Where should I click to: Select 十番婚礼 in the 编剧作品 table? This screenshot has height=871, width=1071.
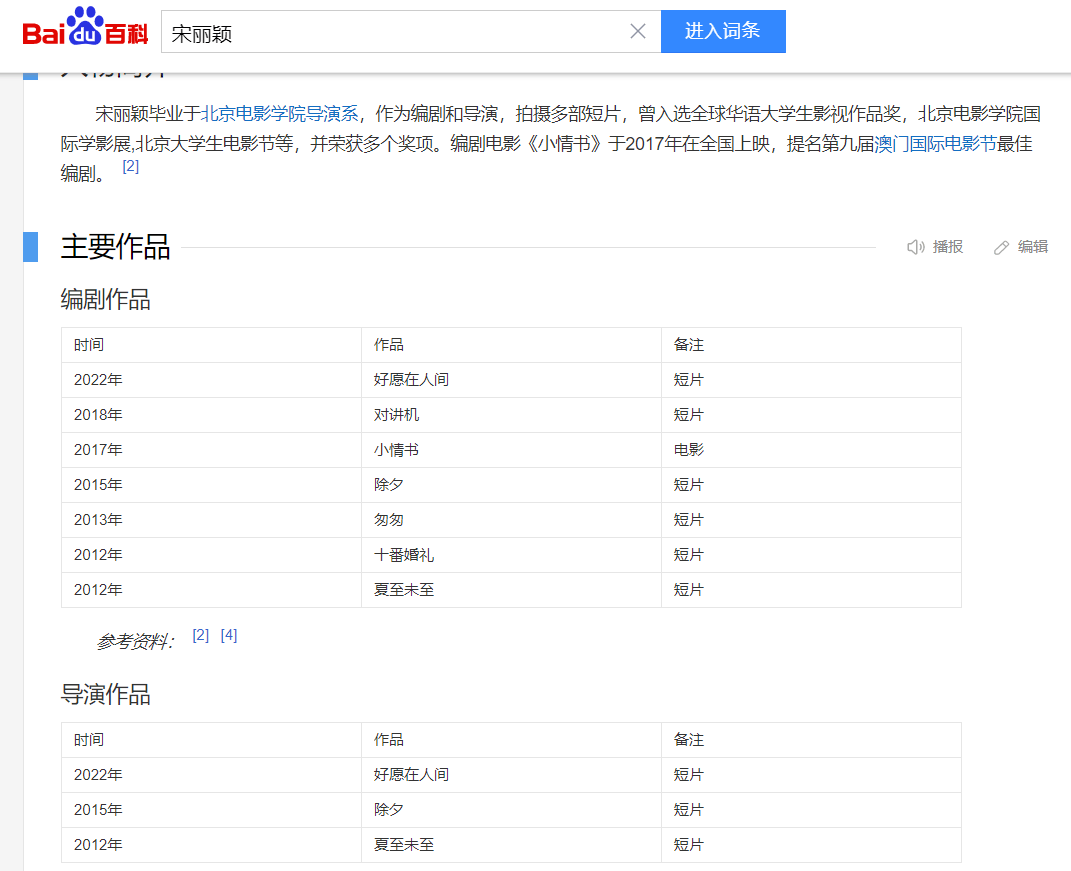404,555
